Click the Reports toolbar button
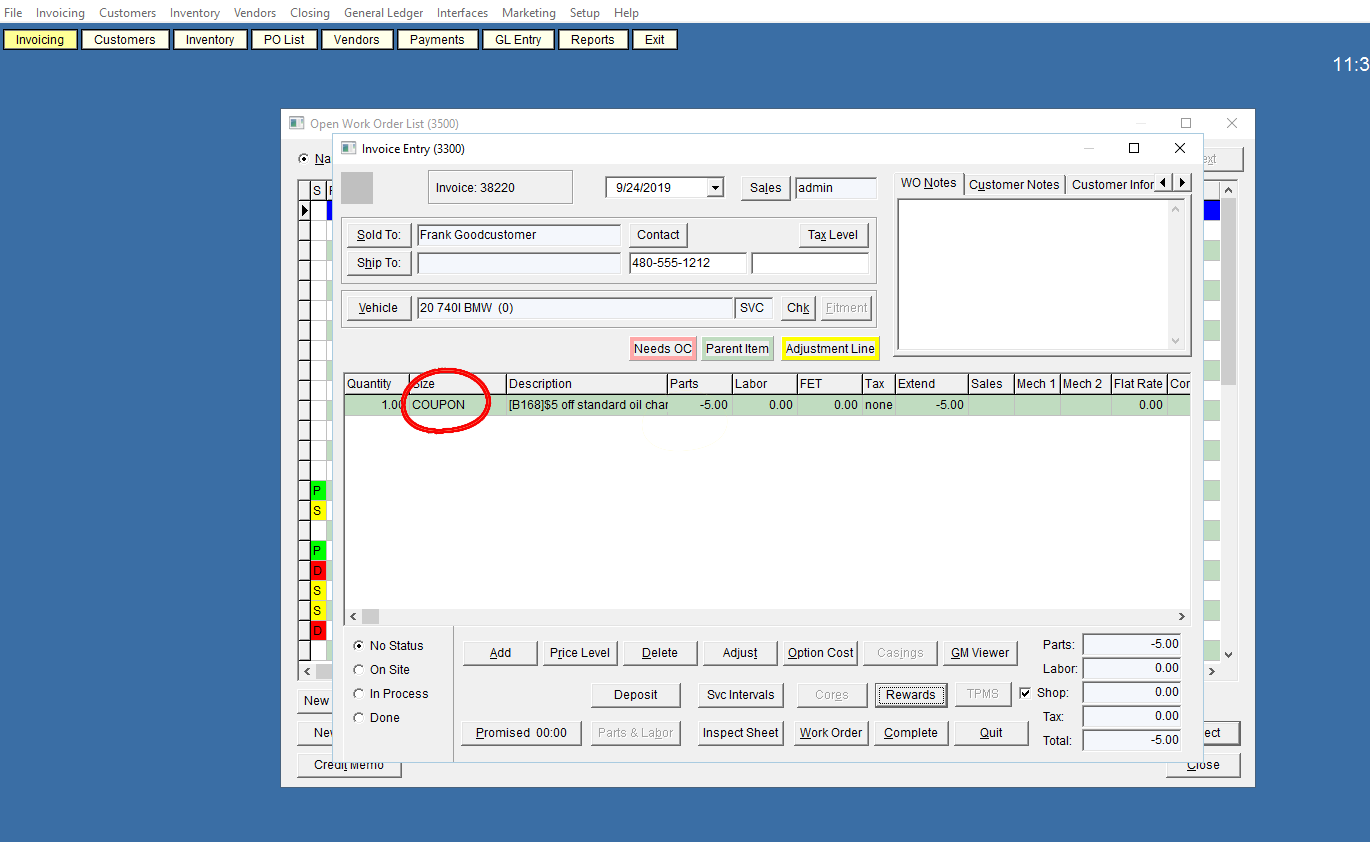Screen dimensions: 1370x842 click(593, 40)
